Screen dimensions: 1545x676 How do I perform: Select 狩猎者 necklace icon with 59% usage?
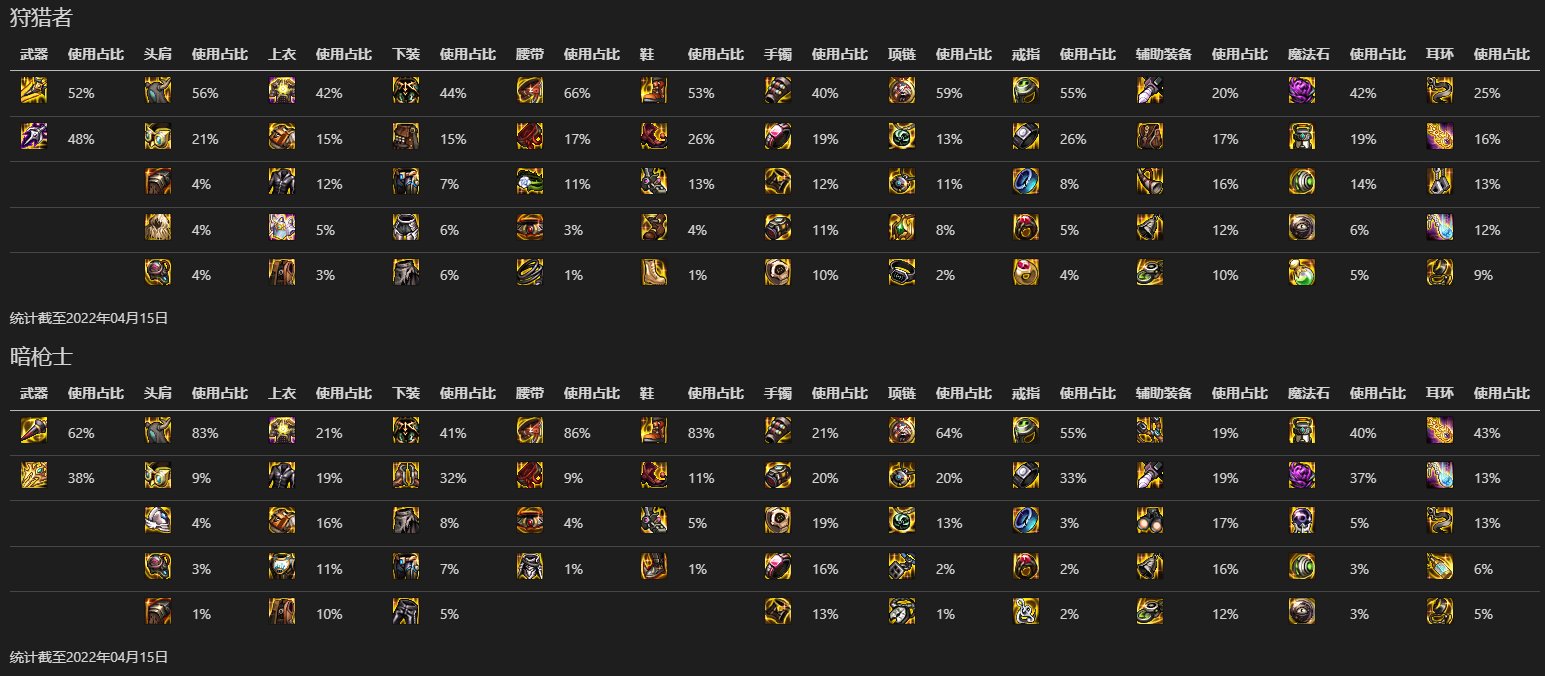coord(902,91)
